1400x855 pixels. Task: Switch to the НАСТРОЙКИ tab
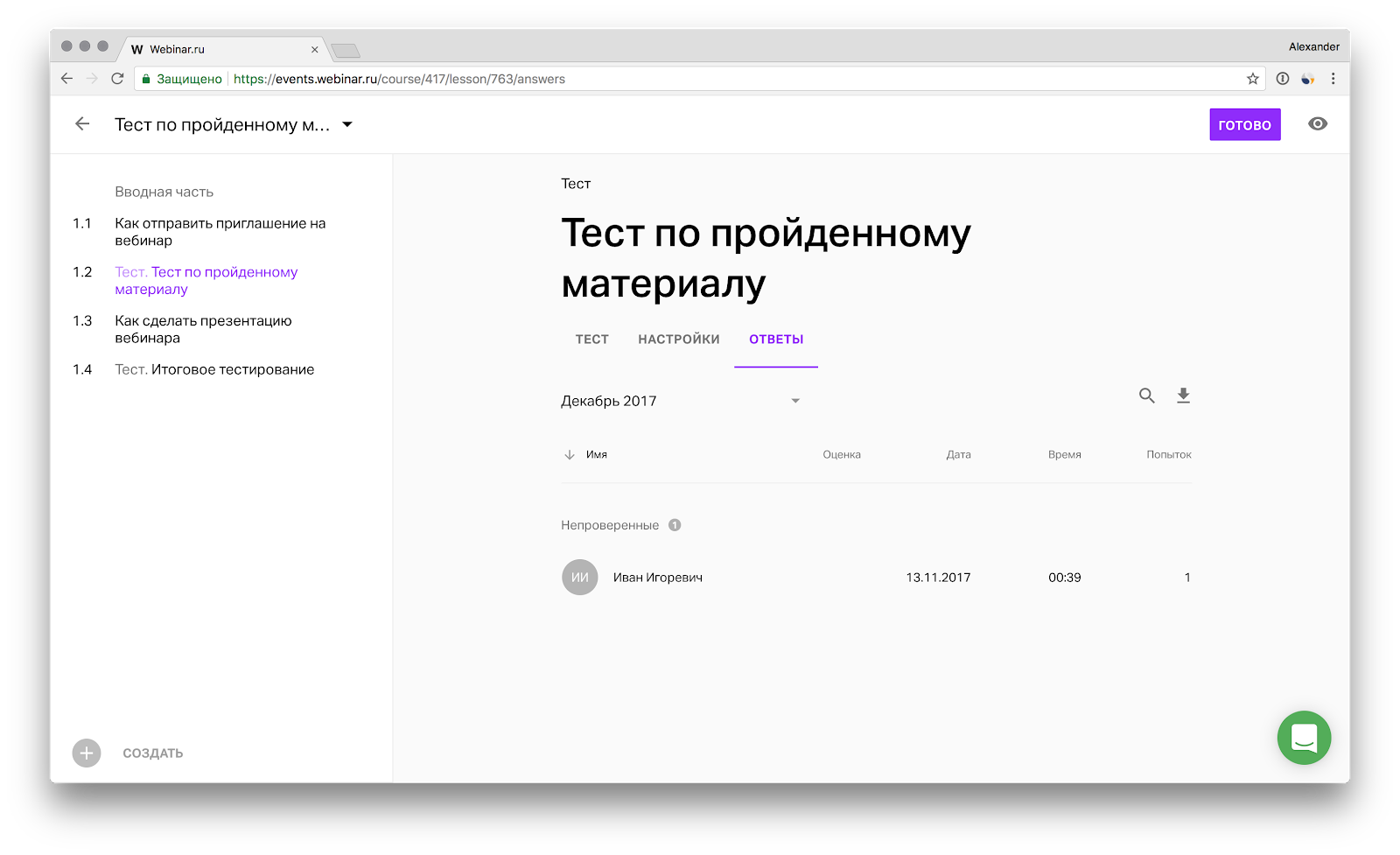679,340
